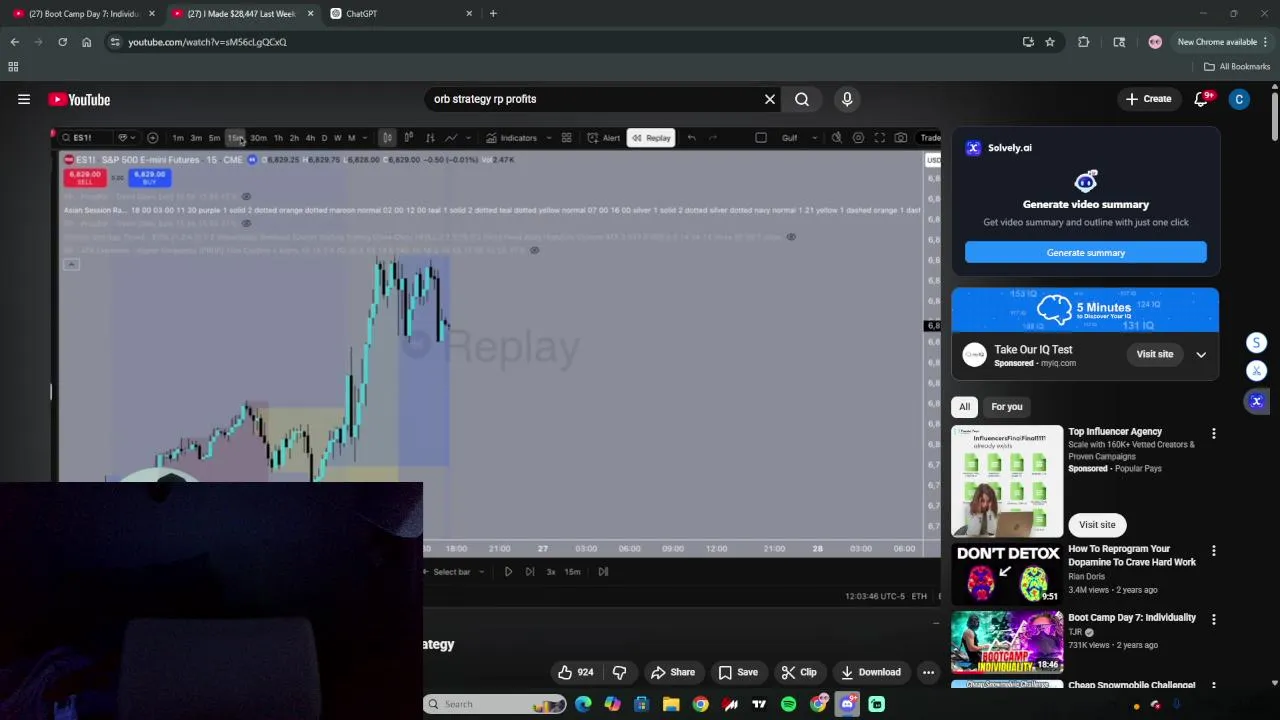Click the chart redo arrow
1280x720 pixels.
[x=711, y=138]
